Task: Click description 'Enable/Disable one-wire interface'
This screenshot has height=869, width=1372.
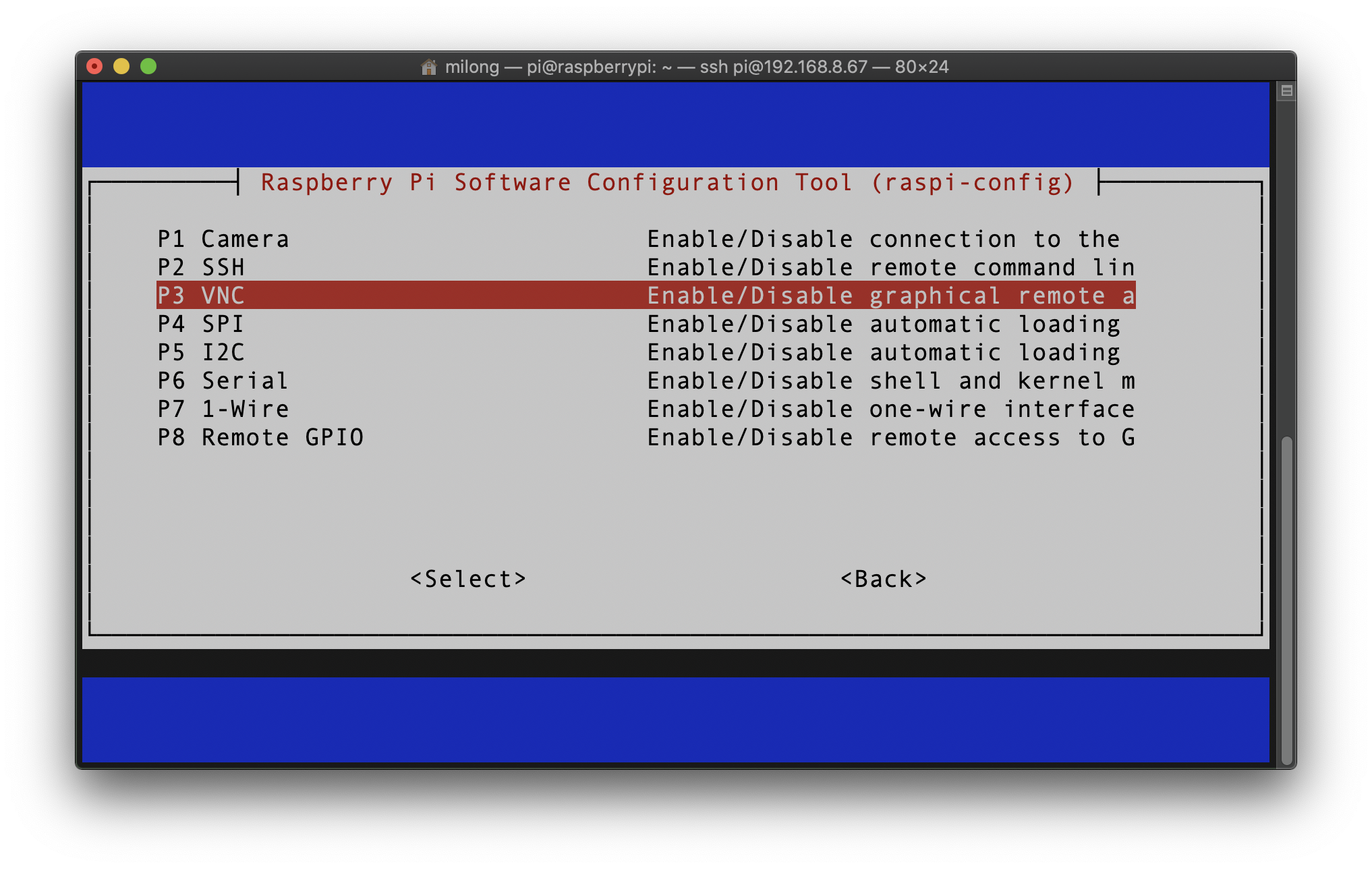Action: pos(891,410)
